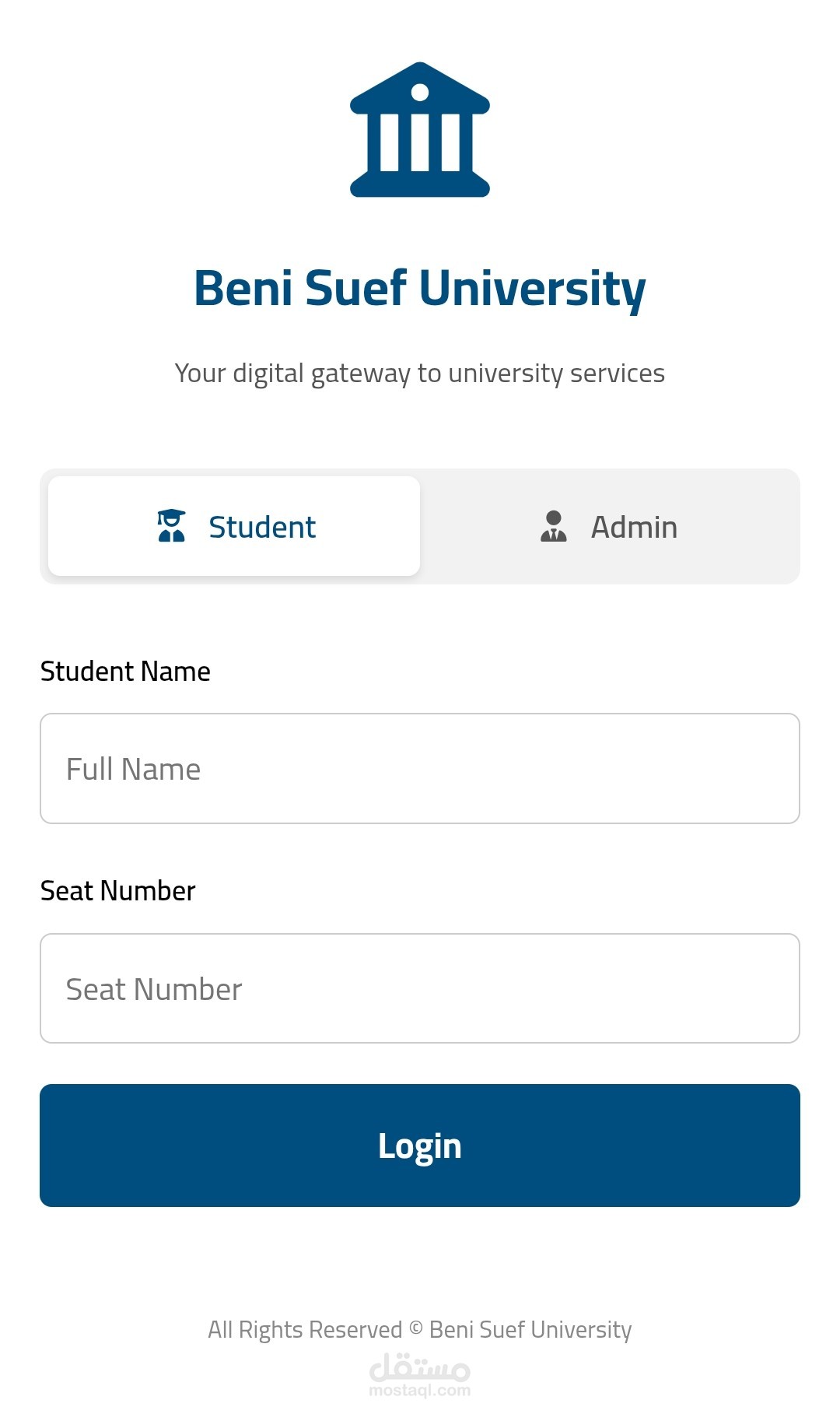Image resolution: width=840 pixels, height=1428 pixels.
Task: Focus the Full Name input field
Action: point(420,768)
